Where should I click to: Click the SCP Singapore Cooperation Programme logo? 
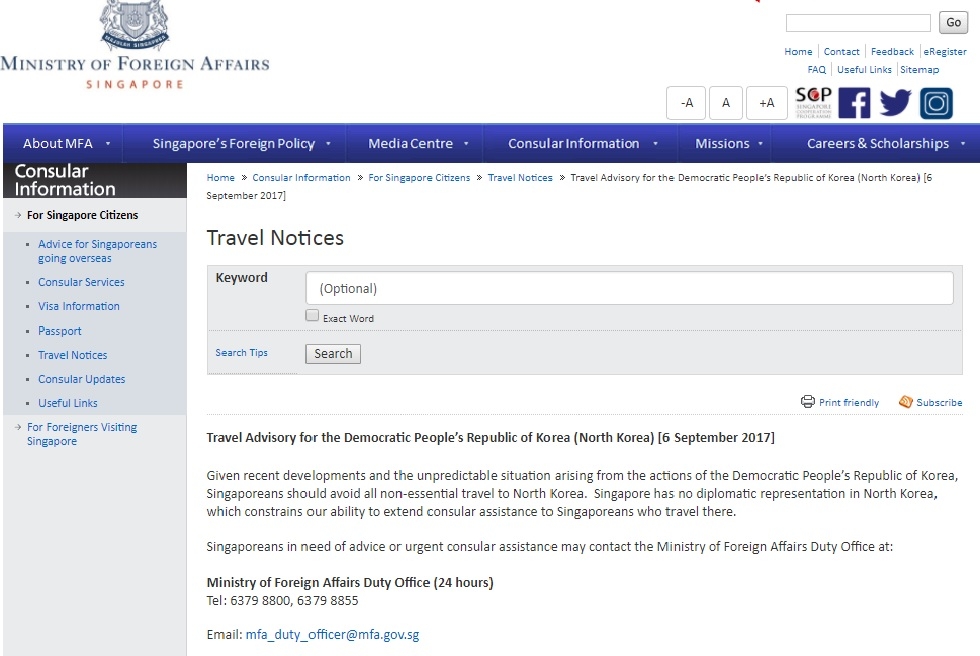[x=813, y=103]
